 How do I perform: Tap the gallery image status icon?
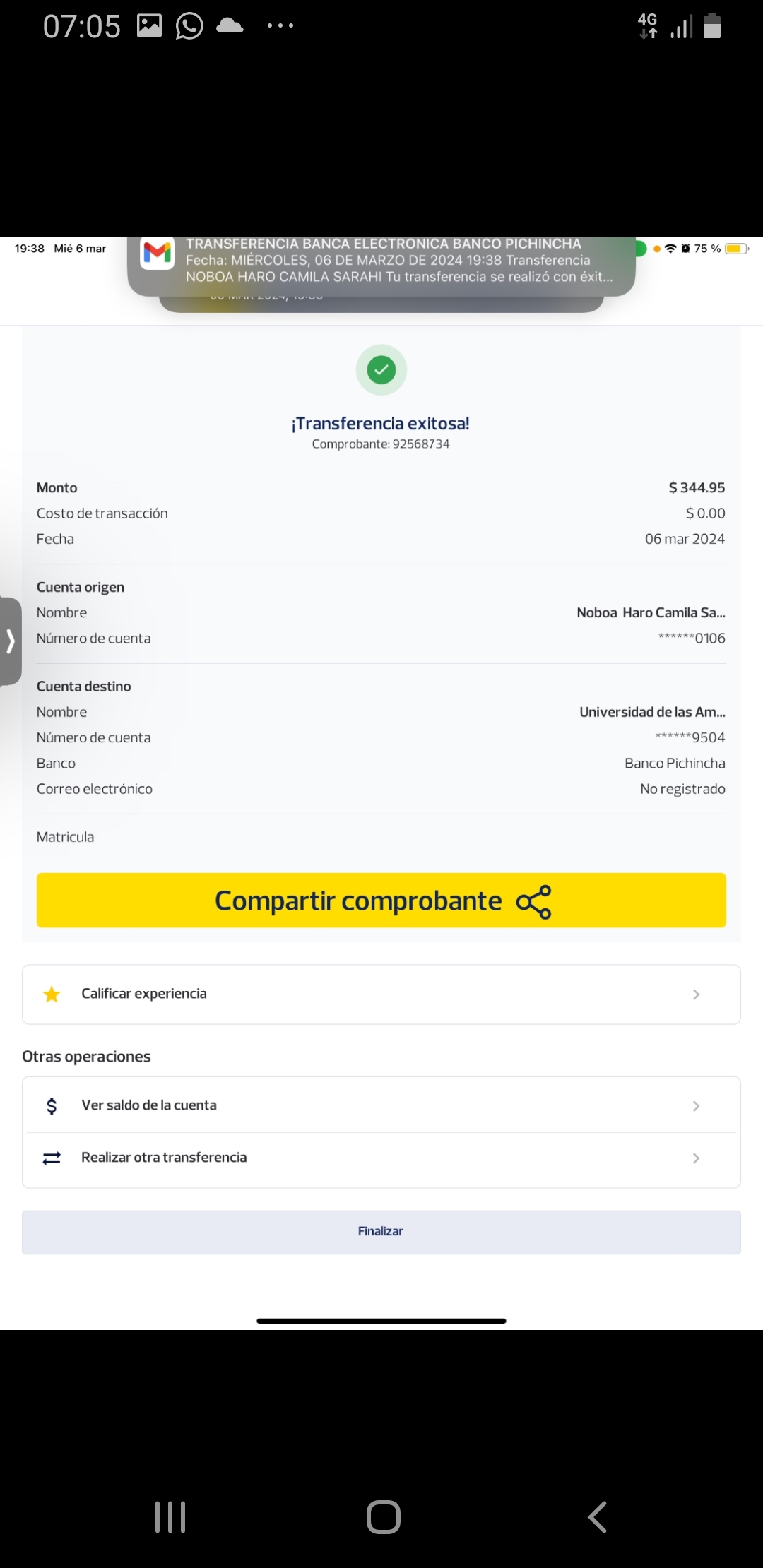coord(149,27)
